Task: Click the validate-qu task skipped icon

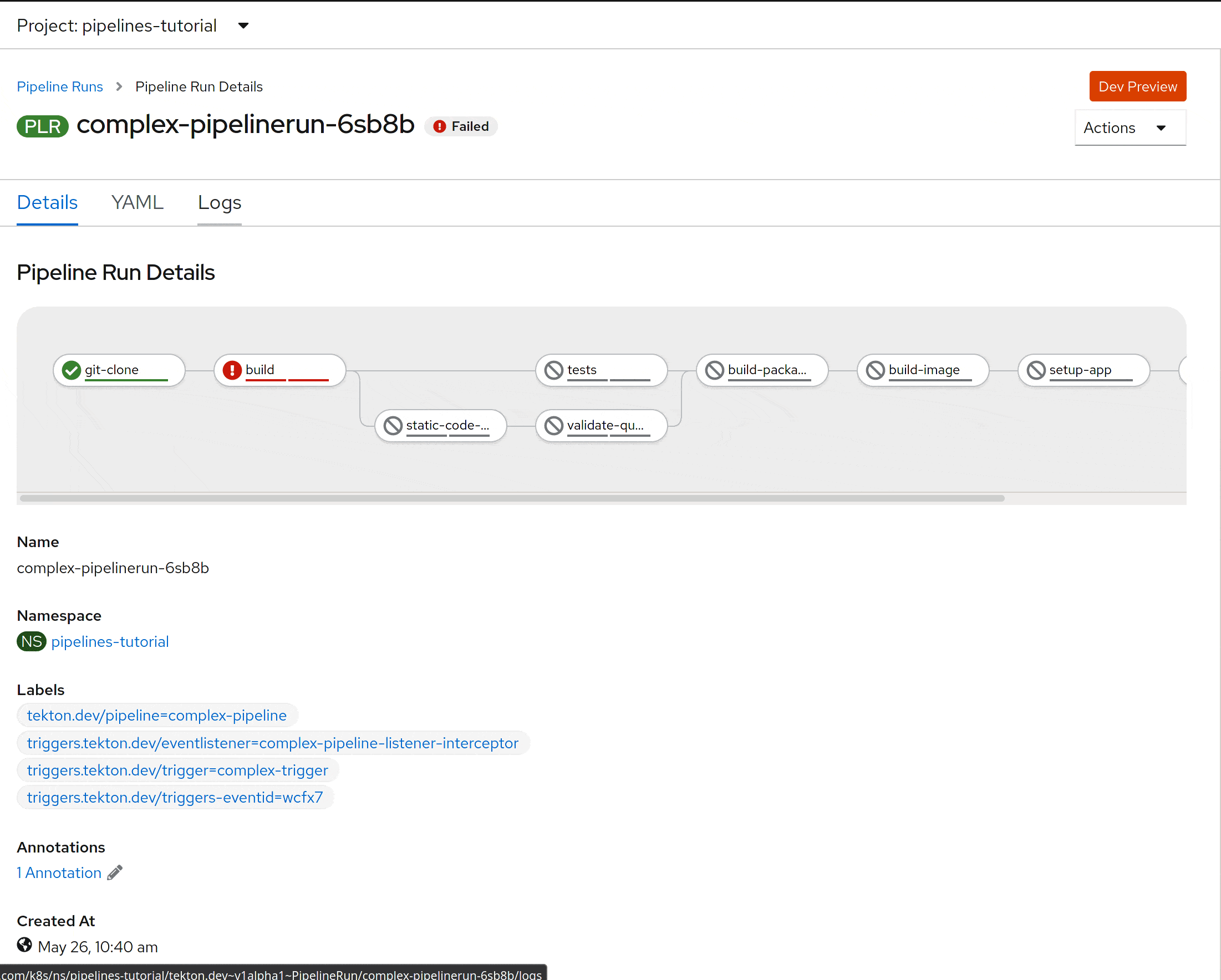Action: click(x=553, y=426)
